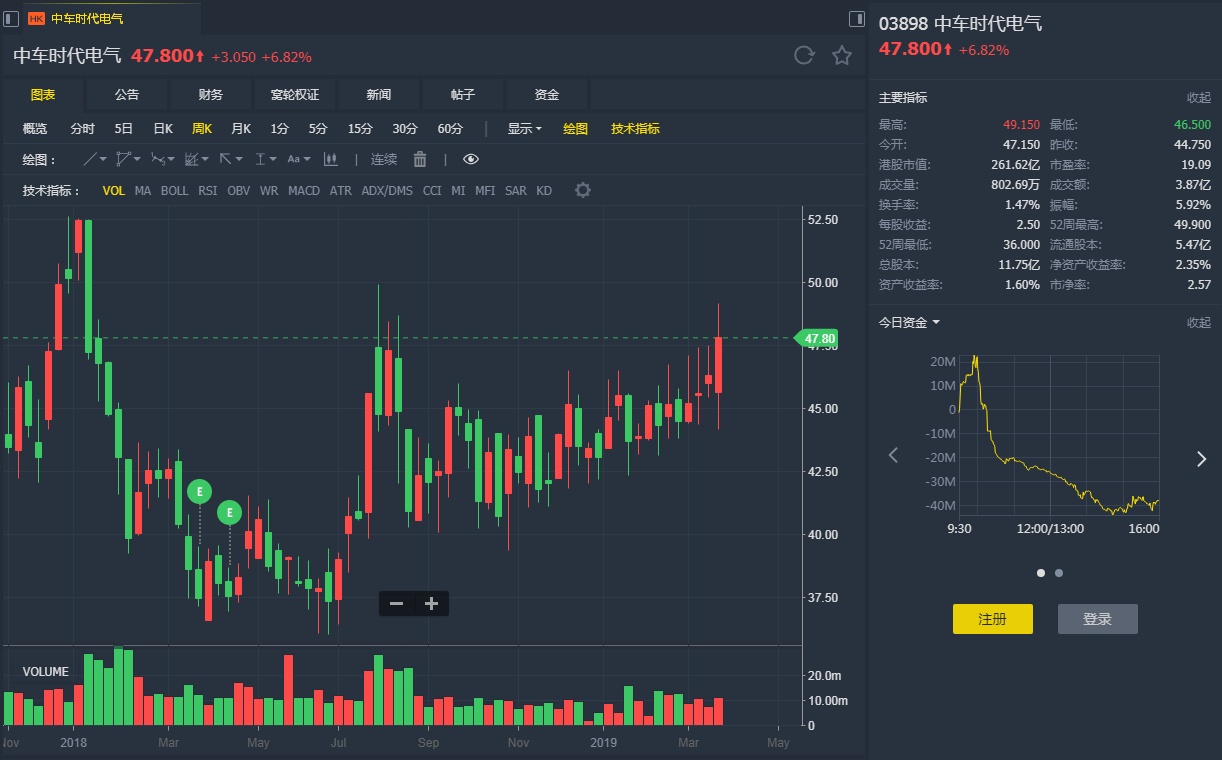Click the 帖子 posts tab
Viewport: 1222px width, 760px height.
463,95
